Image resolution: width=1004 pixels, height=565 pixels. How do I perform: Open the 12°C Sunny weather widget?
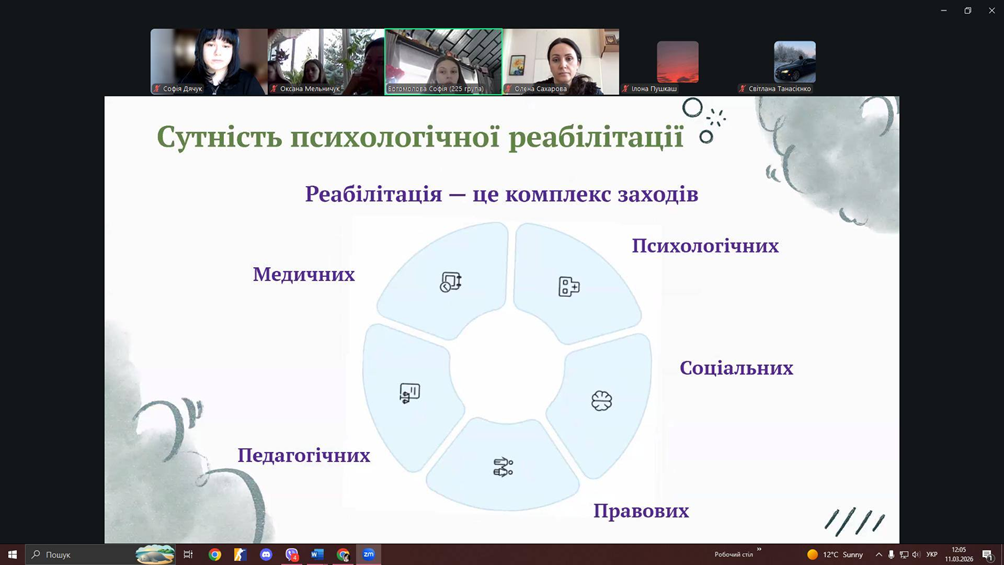(x=835, y=555)
